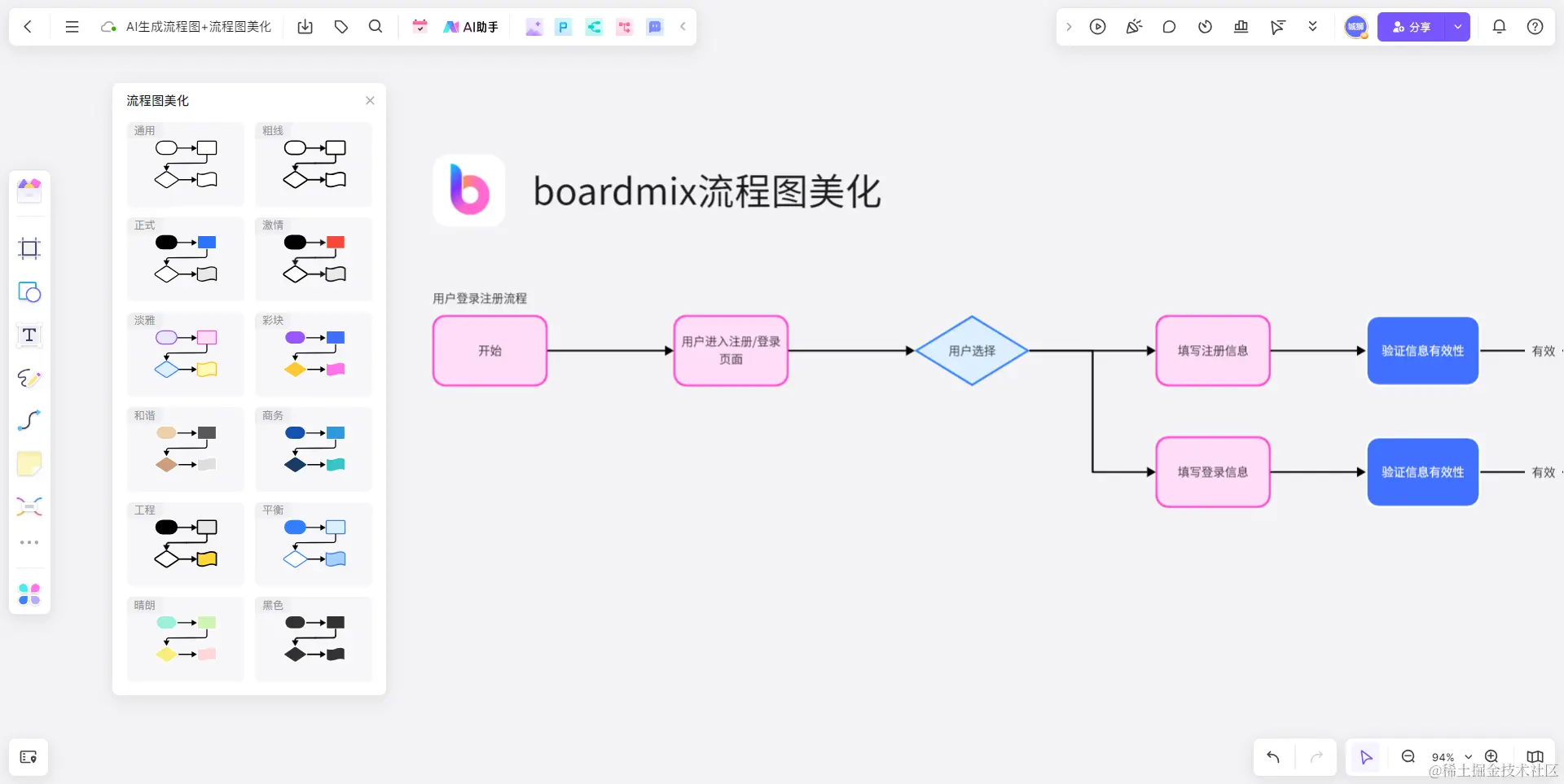Select the 开始 flowchart node

point(490,351)
